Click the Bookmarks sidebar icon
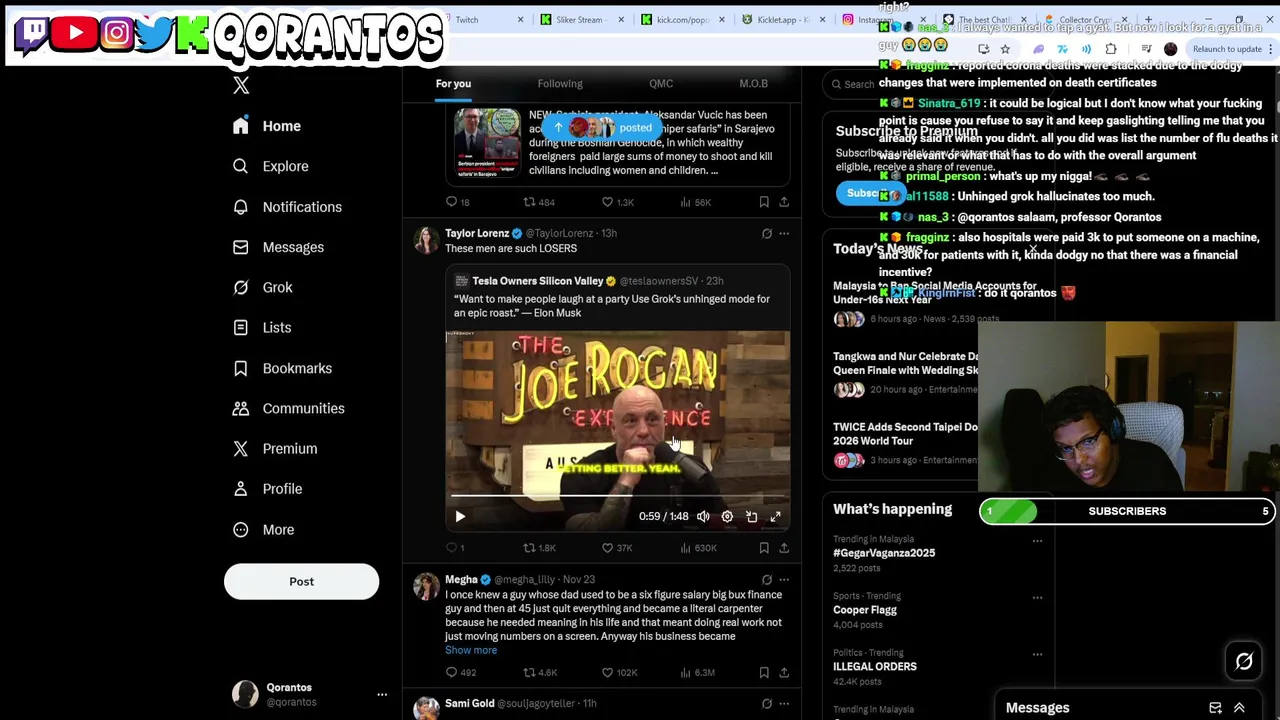This screenshot has width=1280, height=720. [240, 368]
